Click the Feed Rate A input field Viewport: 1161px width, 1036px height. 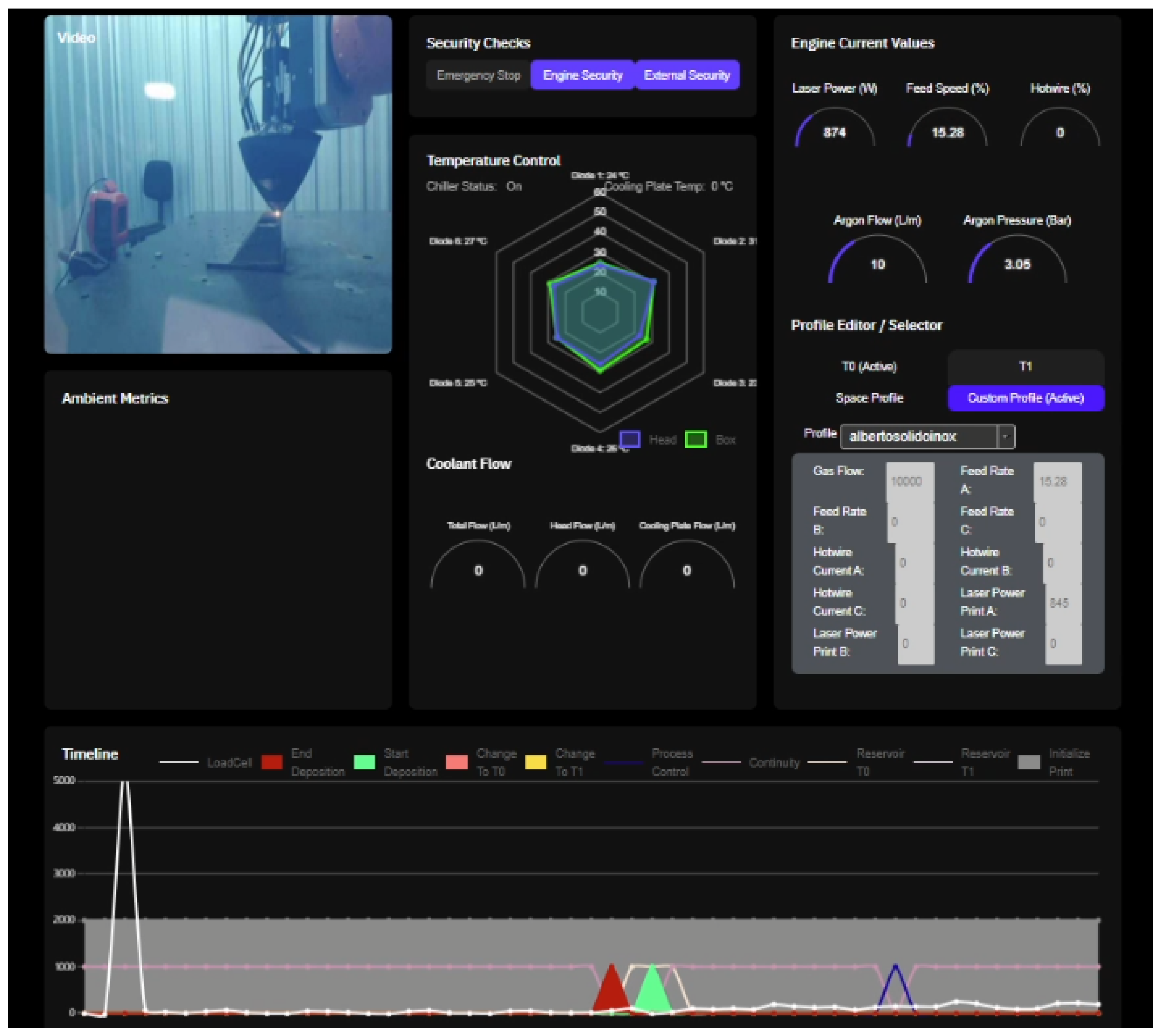[x=1057, y=482]
